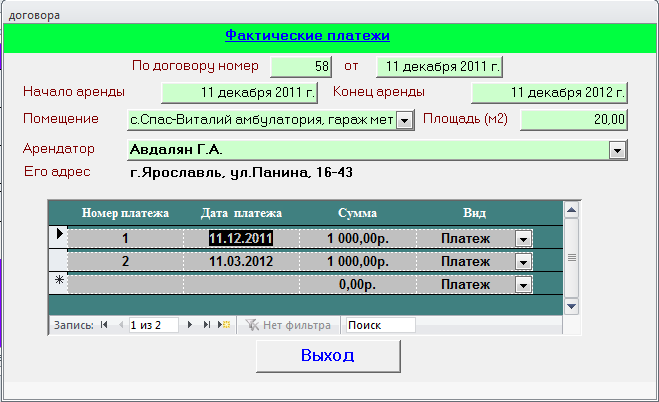Click the 'Сумма' column header
This screenshot has width=659, height=402.
click(357, 213)
